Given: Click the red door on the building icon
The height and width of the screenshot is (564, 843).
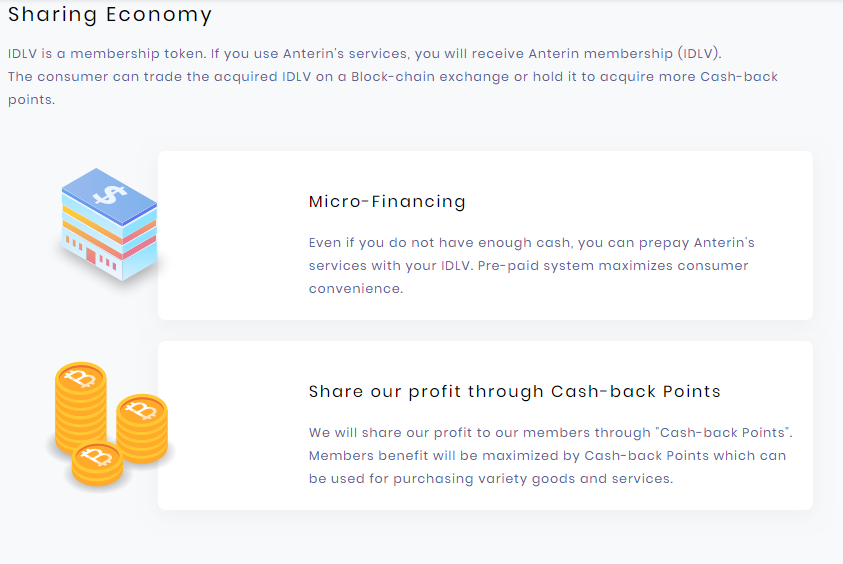Looking at the screenshot, I should point(90,257).
